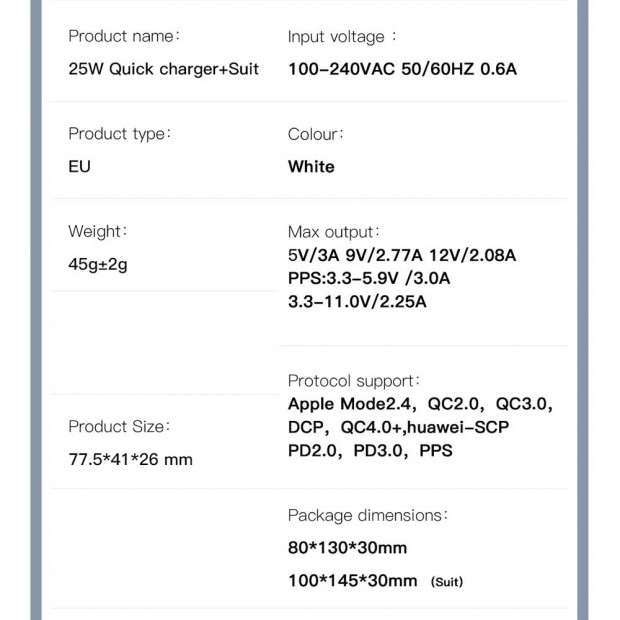Click the Product name label
620x620 pixels.
(x=124, y=36)
